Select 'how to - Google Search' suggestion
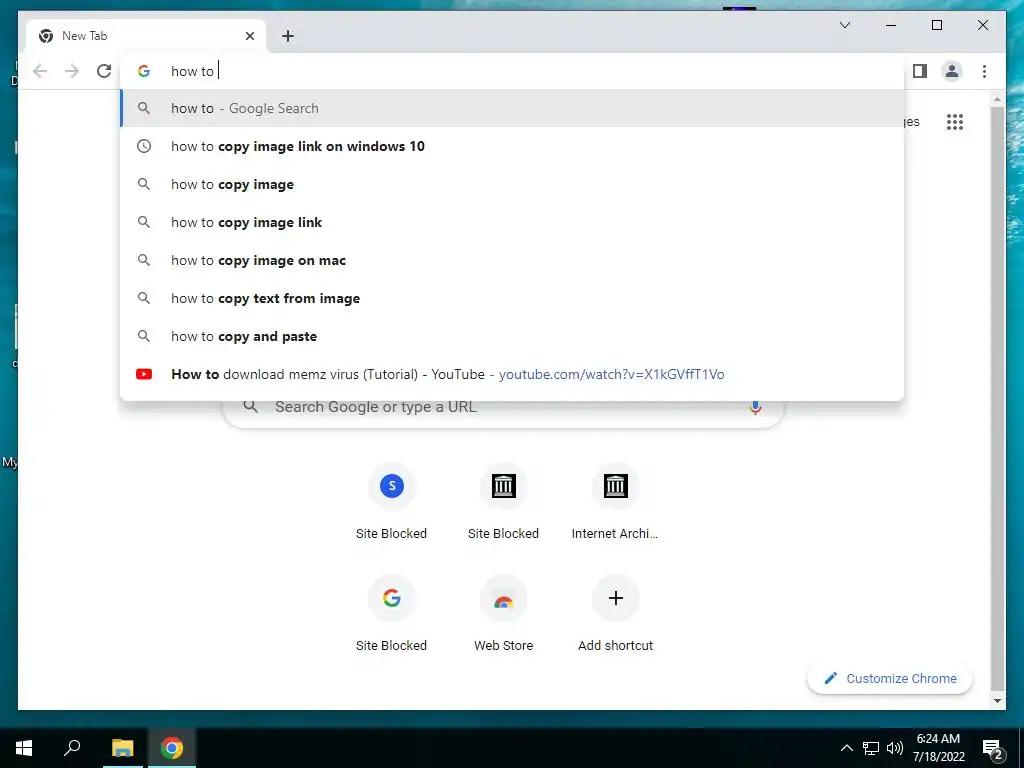 point(513,108)
